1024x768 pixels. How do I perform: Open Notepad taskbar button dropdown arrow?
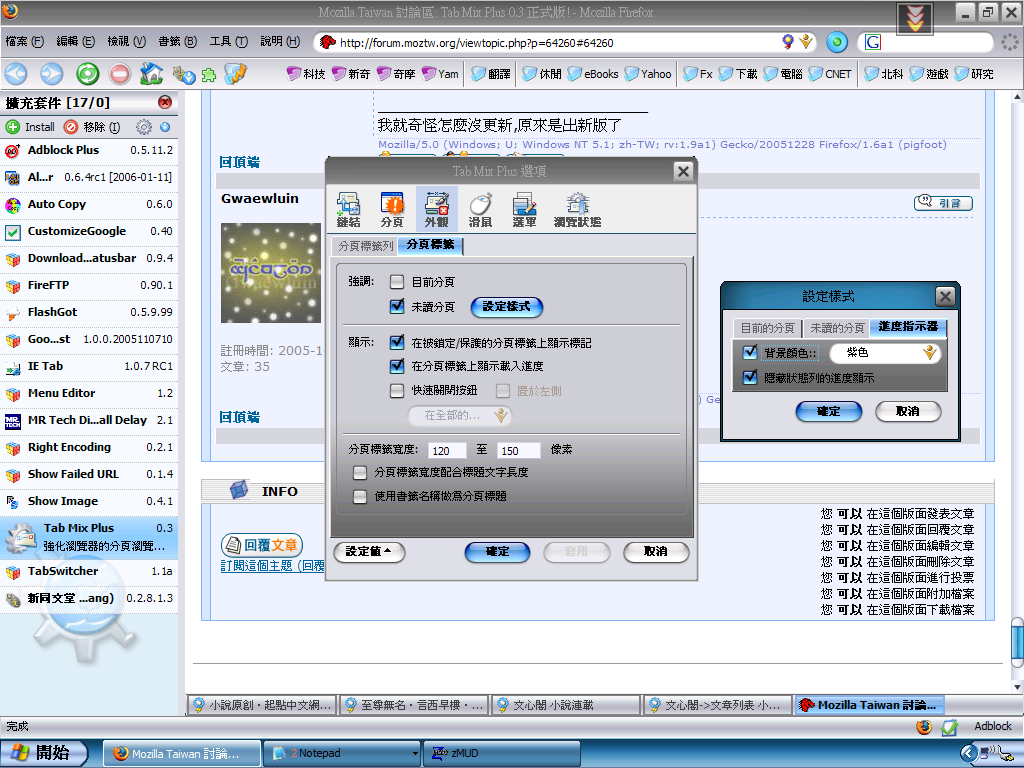coord(415,753)
